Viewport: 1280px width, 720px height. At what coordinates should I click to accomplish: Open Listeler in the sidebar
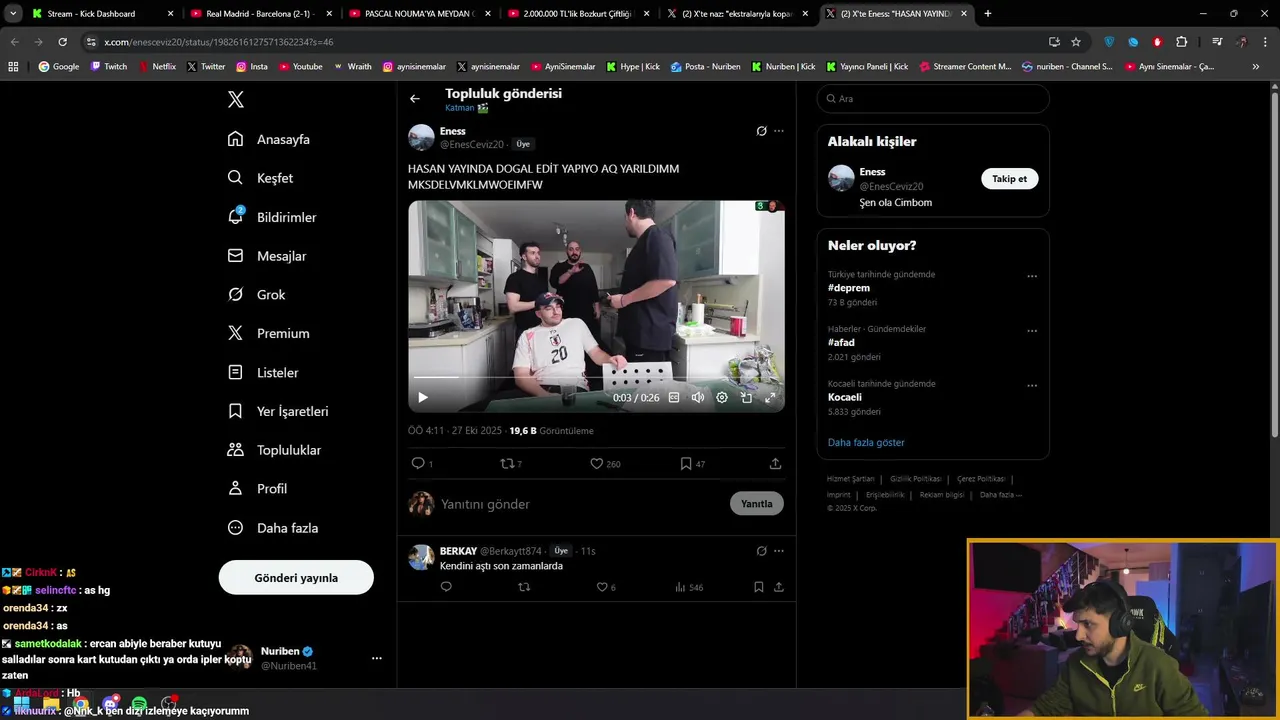pos(263,372)
